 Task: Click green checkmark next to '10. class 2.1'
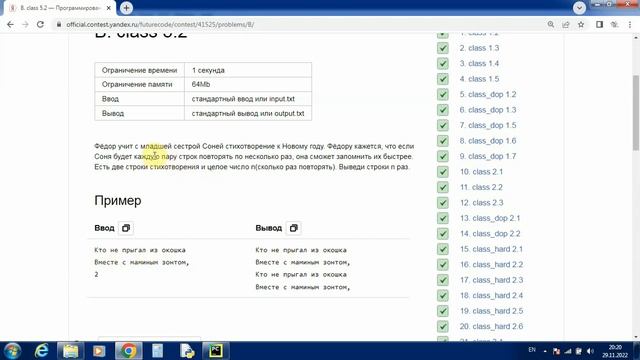coord(443,172)
